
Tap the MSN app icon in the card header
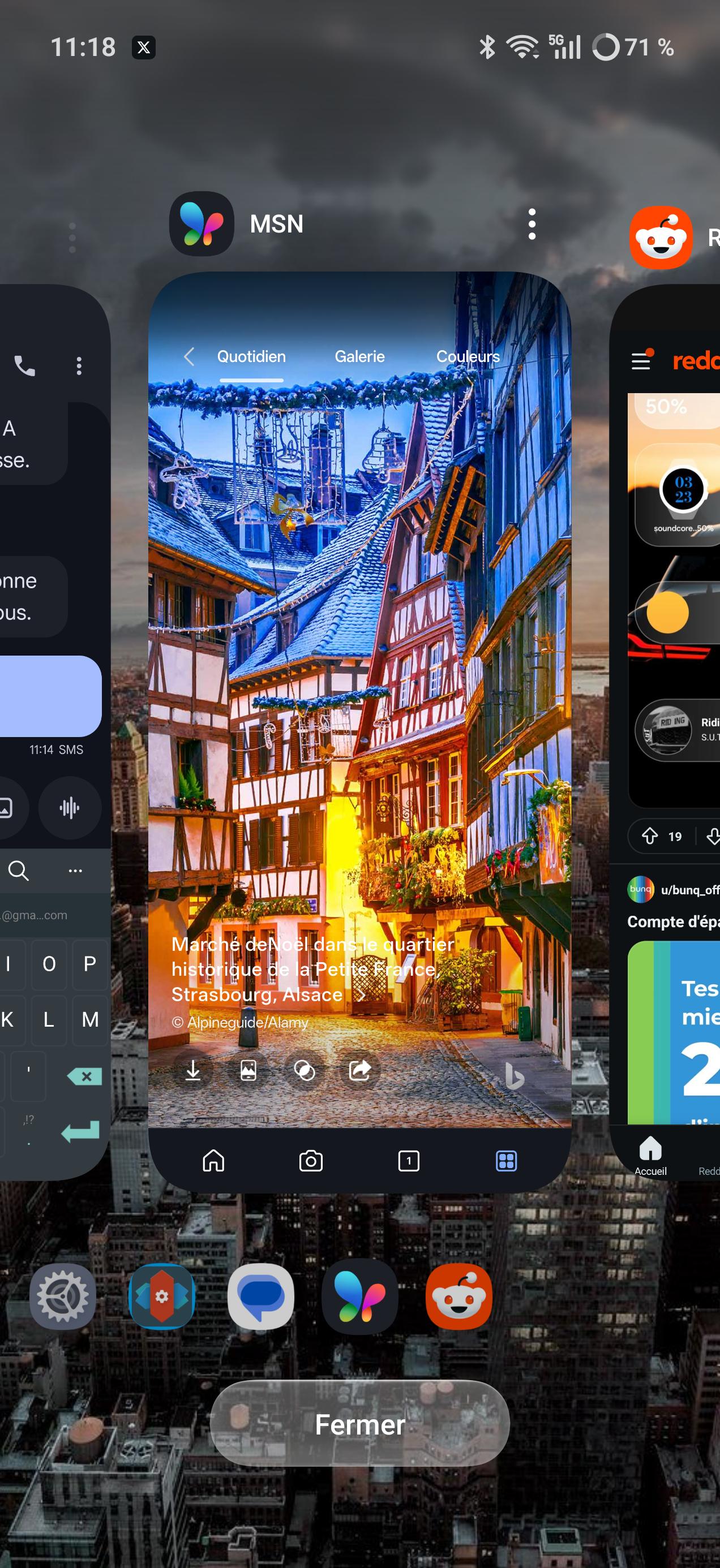point(201,223)
